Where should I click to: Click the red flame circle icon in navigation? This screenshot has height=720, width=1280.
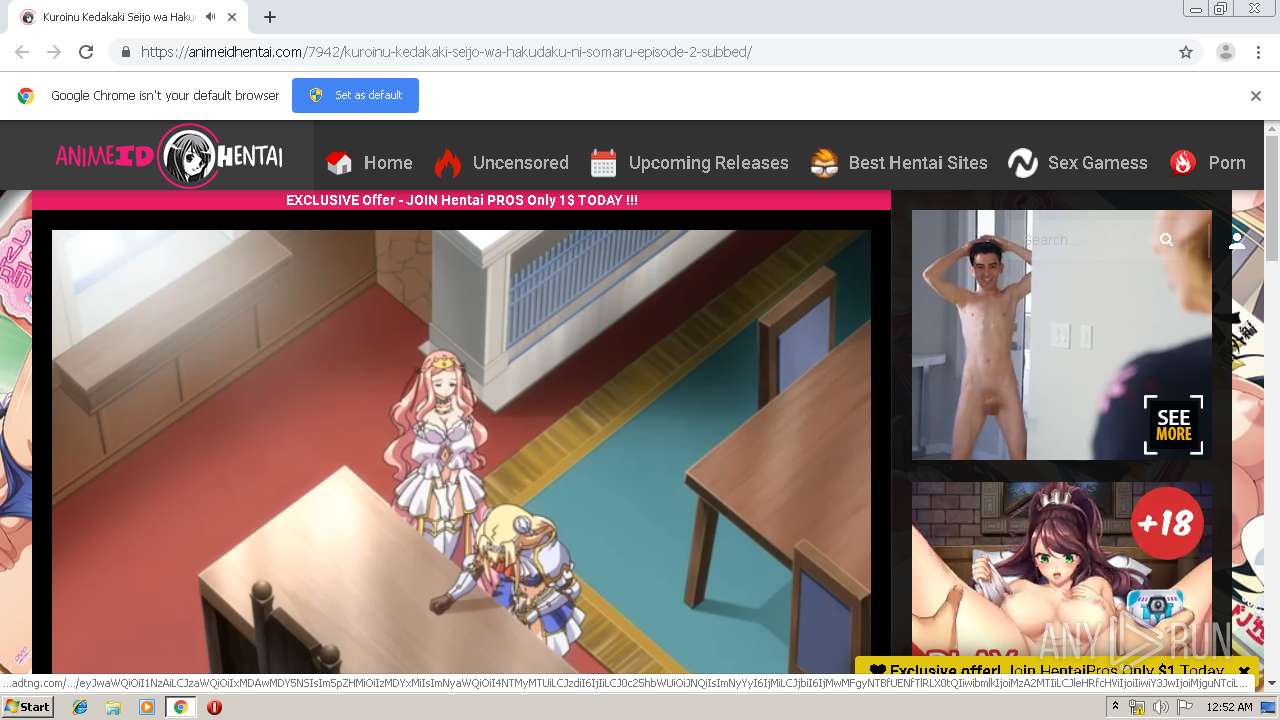point(1183,163)
